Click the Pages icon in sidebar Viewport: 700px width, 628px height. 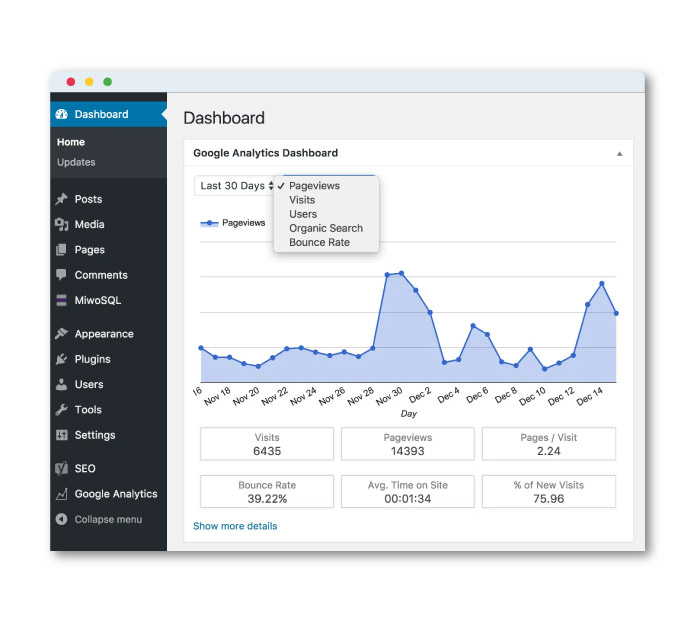[x=62, y=250]
